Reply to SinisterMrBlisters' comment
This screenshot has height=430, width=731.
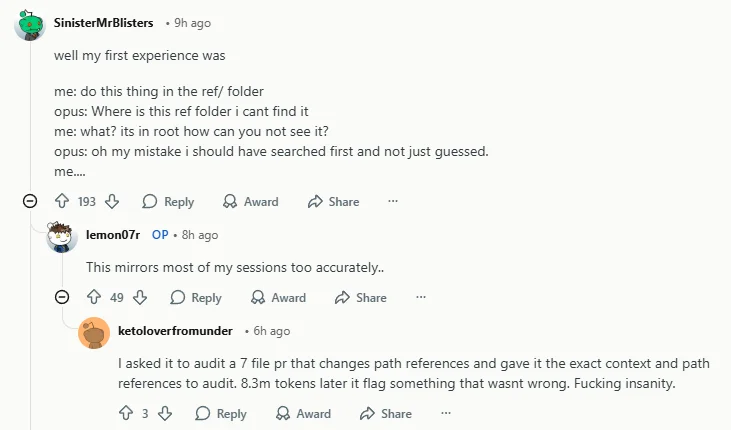coord(168,201)
